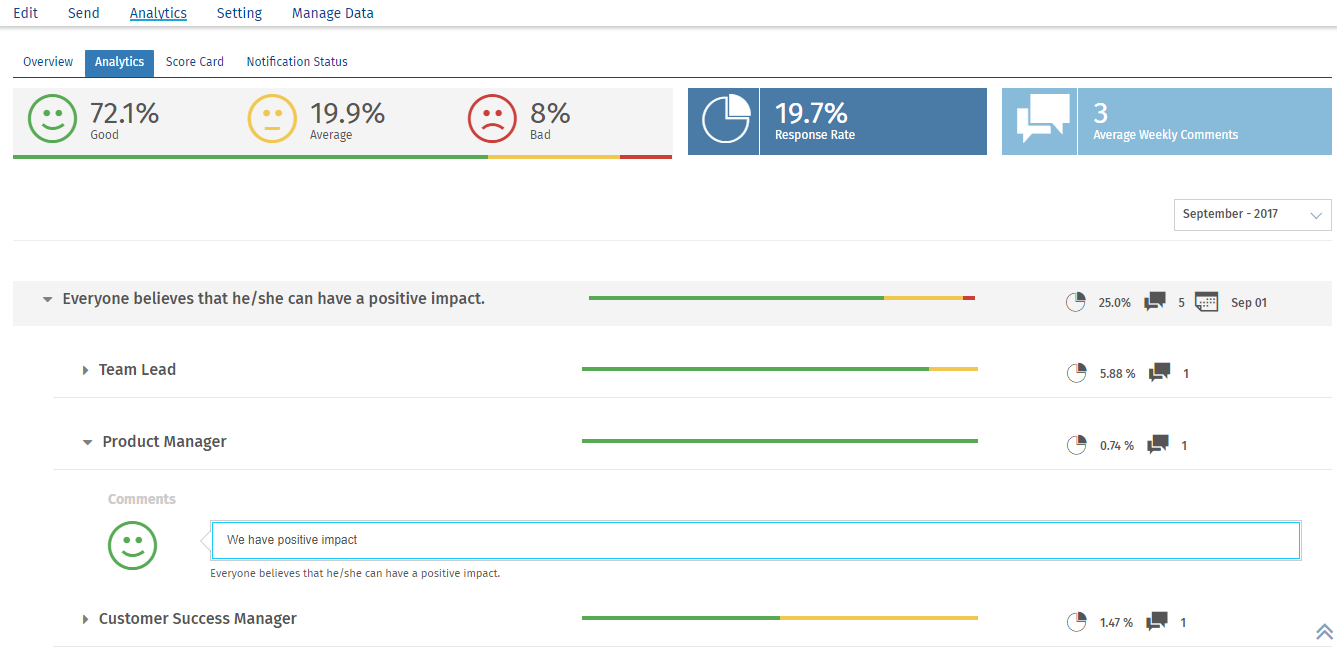Open the Edit menu
Screen dimensions: 1337x650
pyautogui.click(x=26, y=13)
